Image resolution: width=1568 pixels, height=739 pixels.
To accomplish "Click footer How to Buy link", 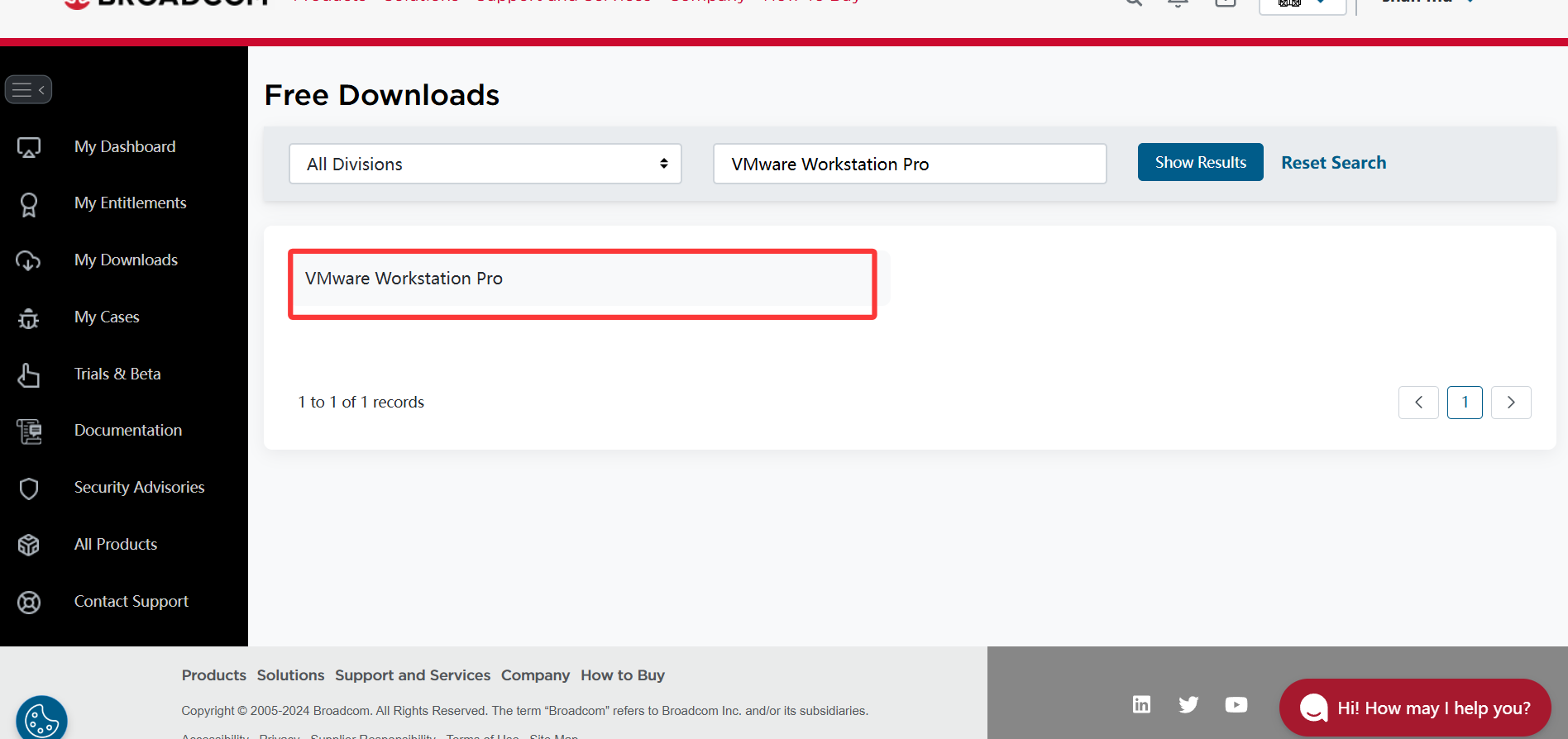I will coord(623,675).
